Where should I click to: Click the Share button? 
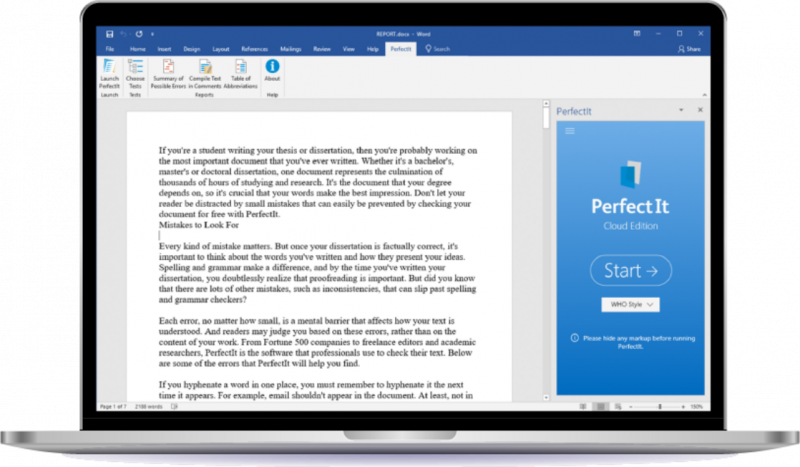689,48
